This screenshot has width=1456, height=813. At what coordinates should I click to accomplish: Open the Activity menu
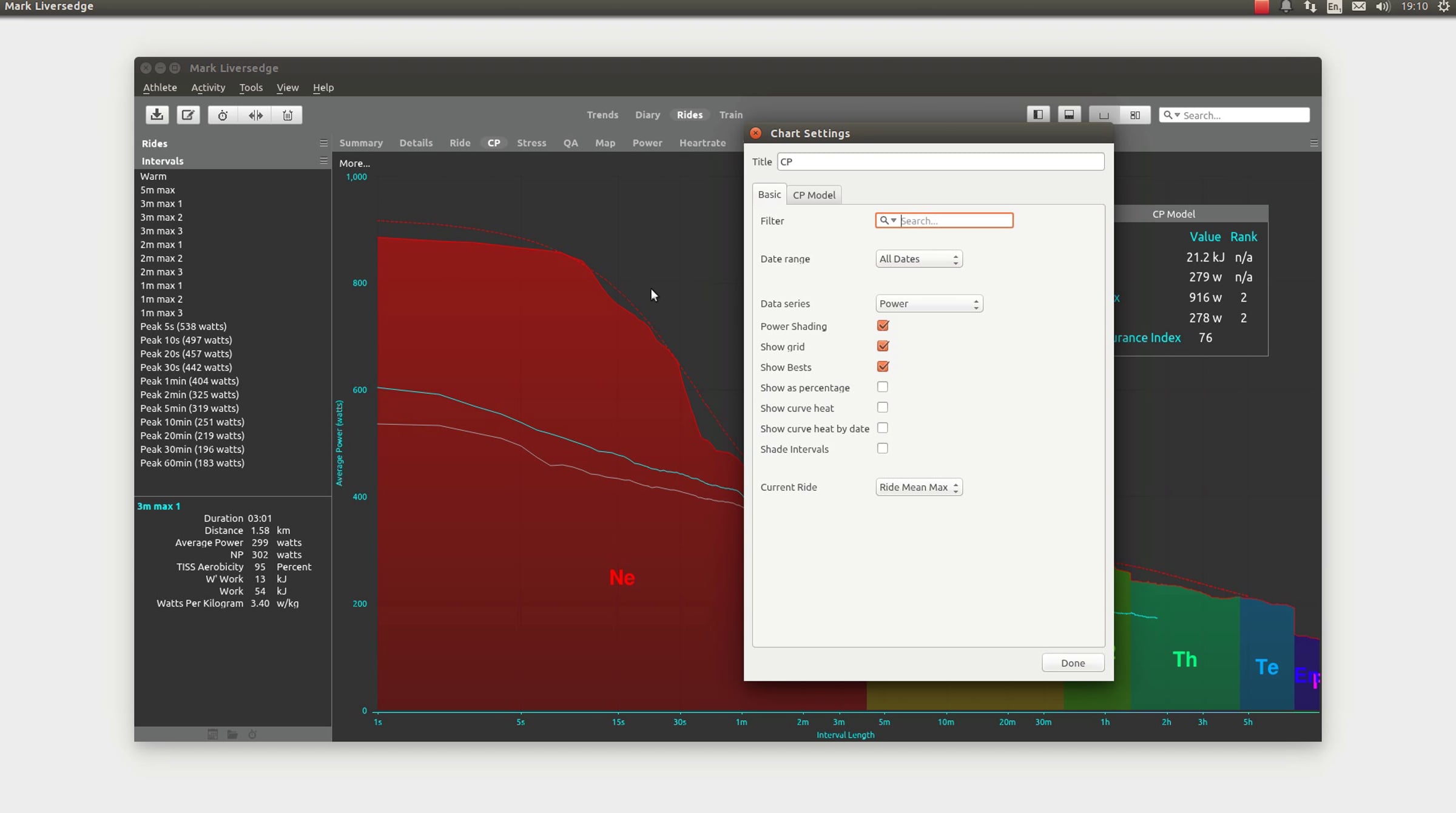[208, 87]
